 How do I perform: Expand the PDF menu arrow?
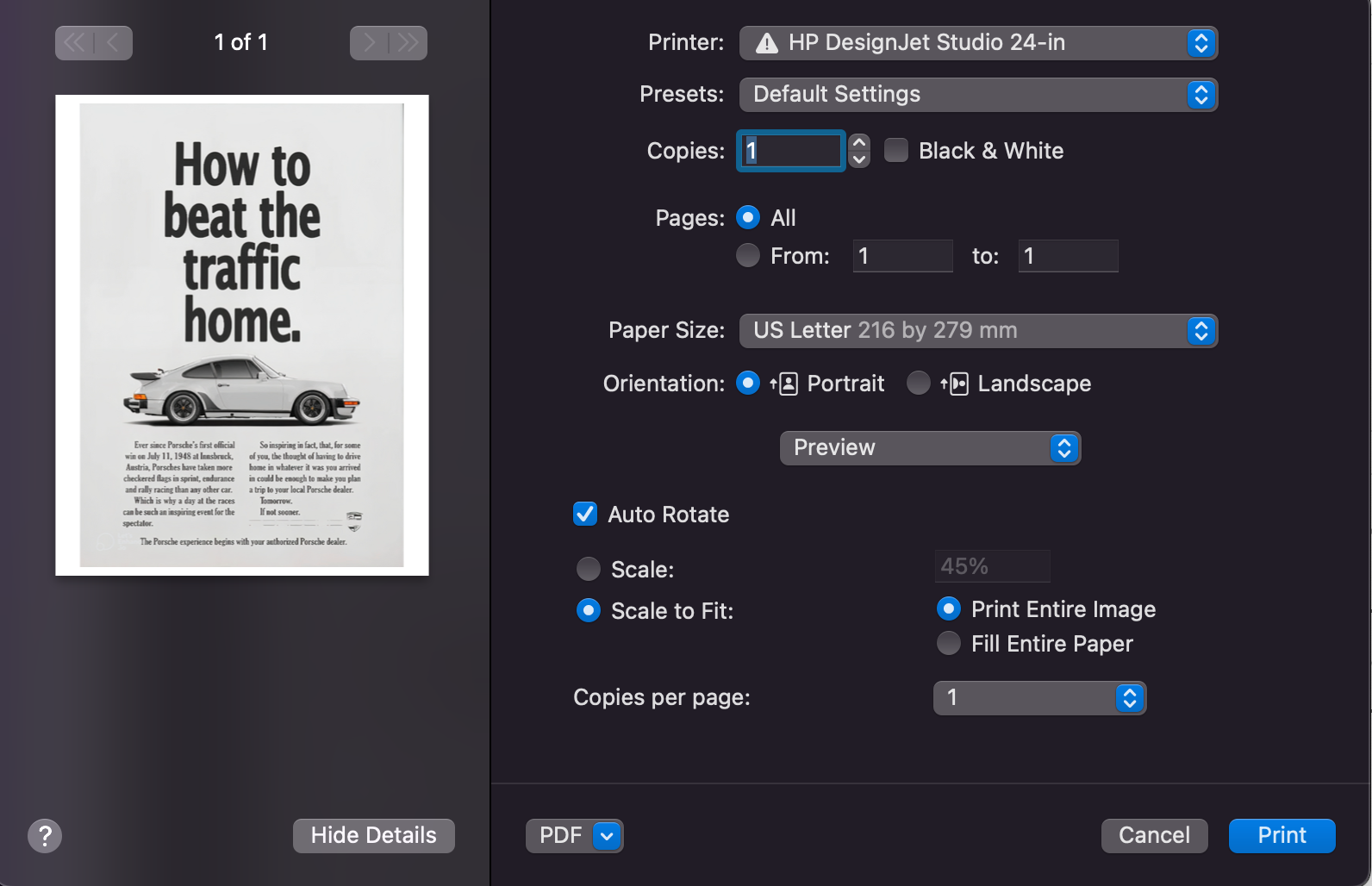[x=607, y=836]
